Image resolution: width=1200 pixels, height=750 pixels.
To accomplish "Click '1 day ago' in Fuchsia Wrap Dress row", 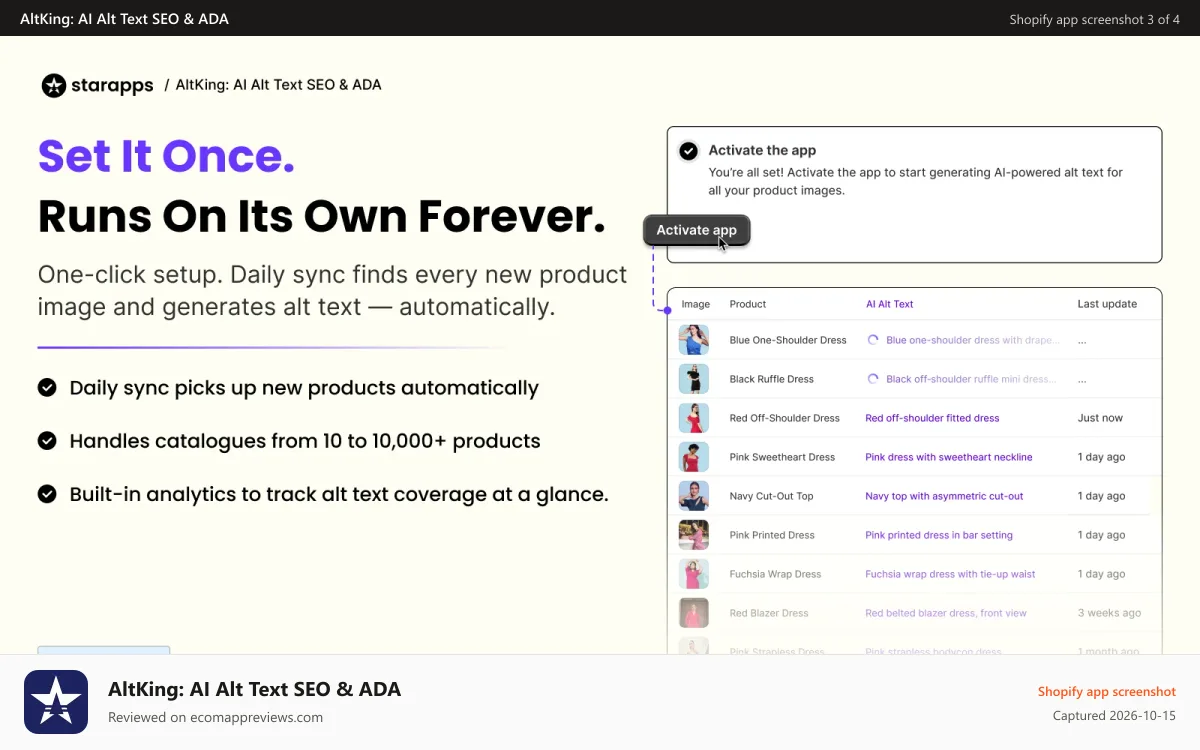I will tap(1101, 574).
